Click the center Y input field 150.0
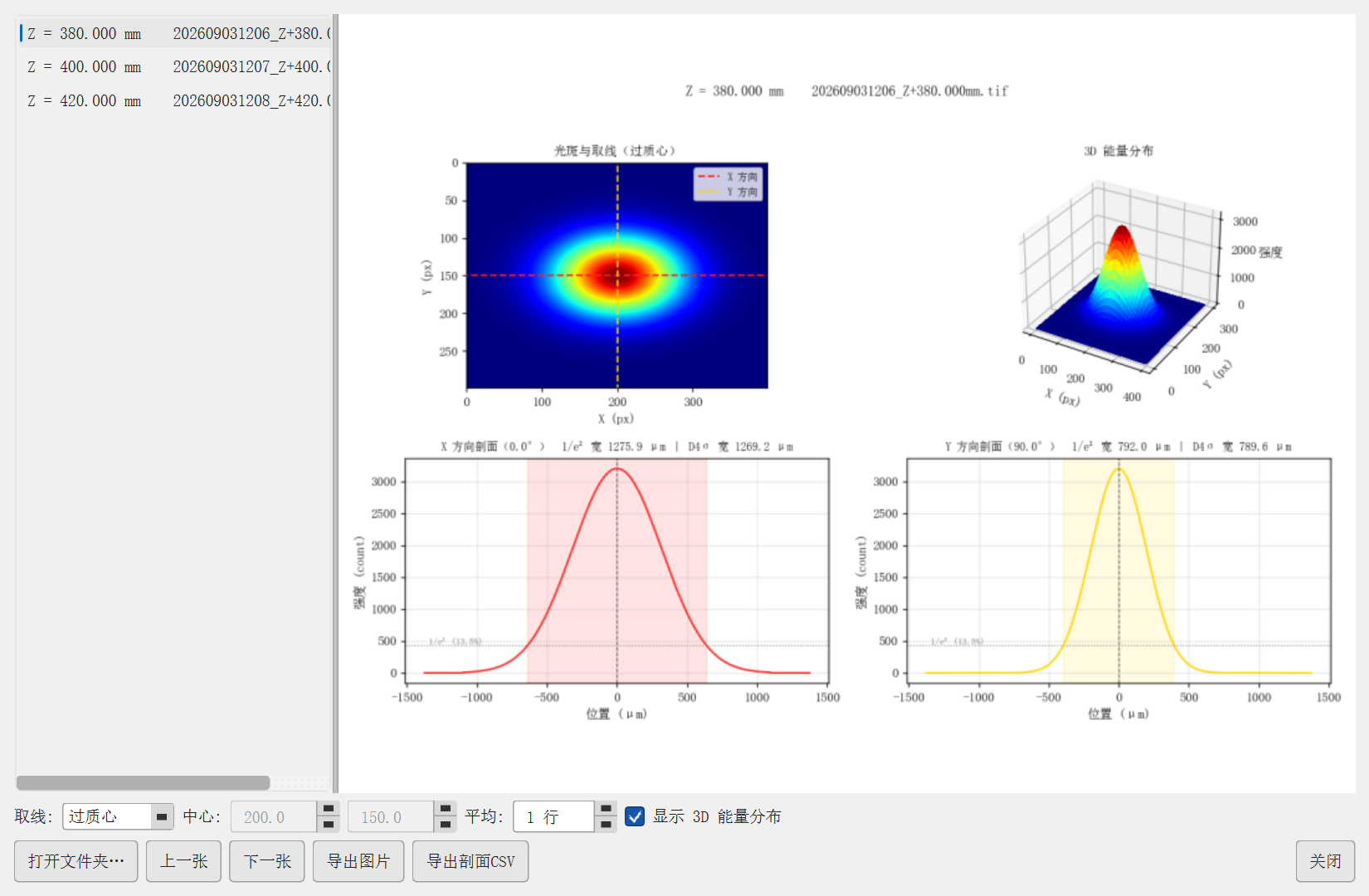The width and height of the screenshot is (1369, 896). [x=392, y=816]
